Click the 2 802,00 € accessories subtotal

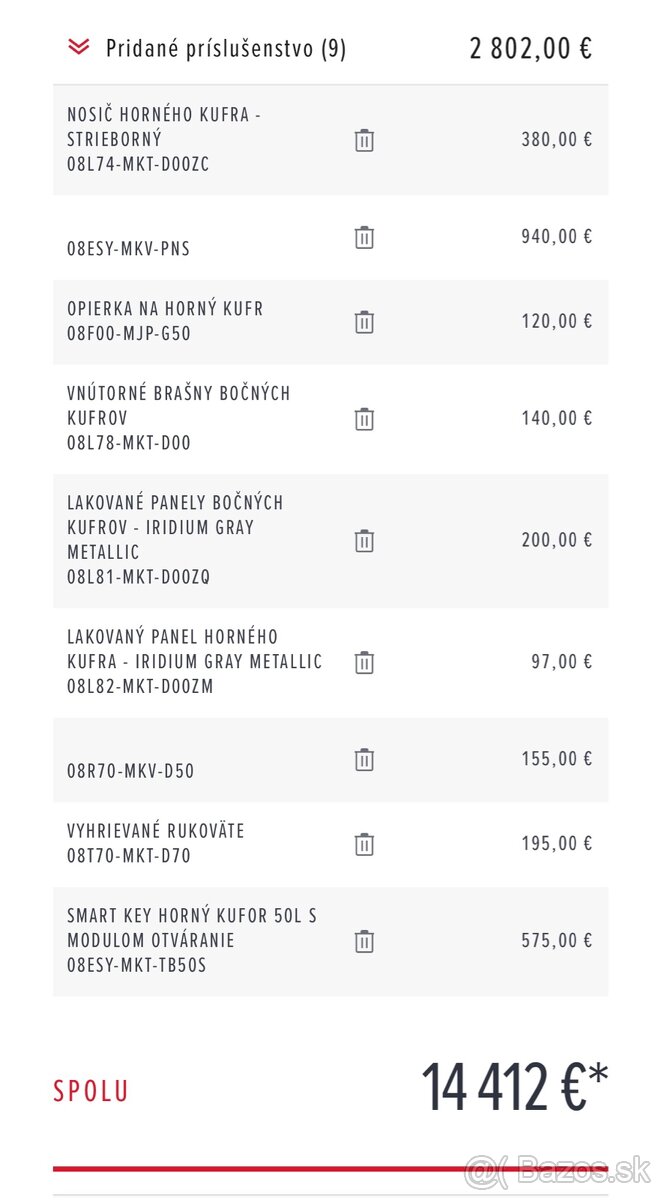[530, 48]
